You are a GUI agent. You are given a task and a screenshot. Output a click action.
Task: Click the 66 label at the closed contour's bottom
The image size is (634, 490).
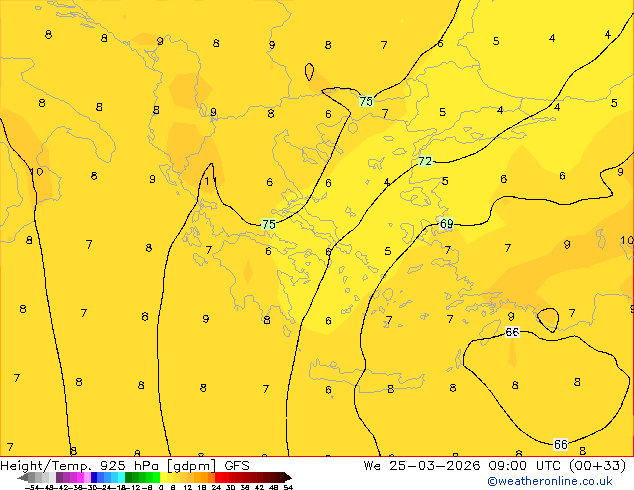tap(560, 444)
